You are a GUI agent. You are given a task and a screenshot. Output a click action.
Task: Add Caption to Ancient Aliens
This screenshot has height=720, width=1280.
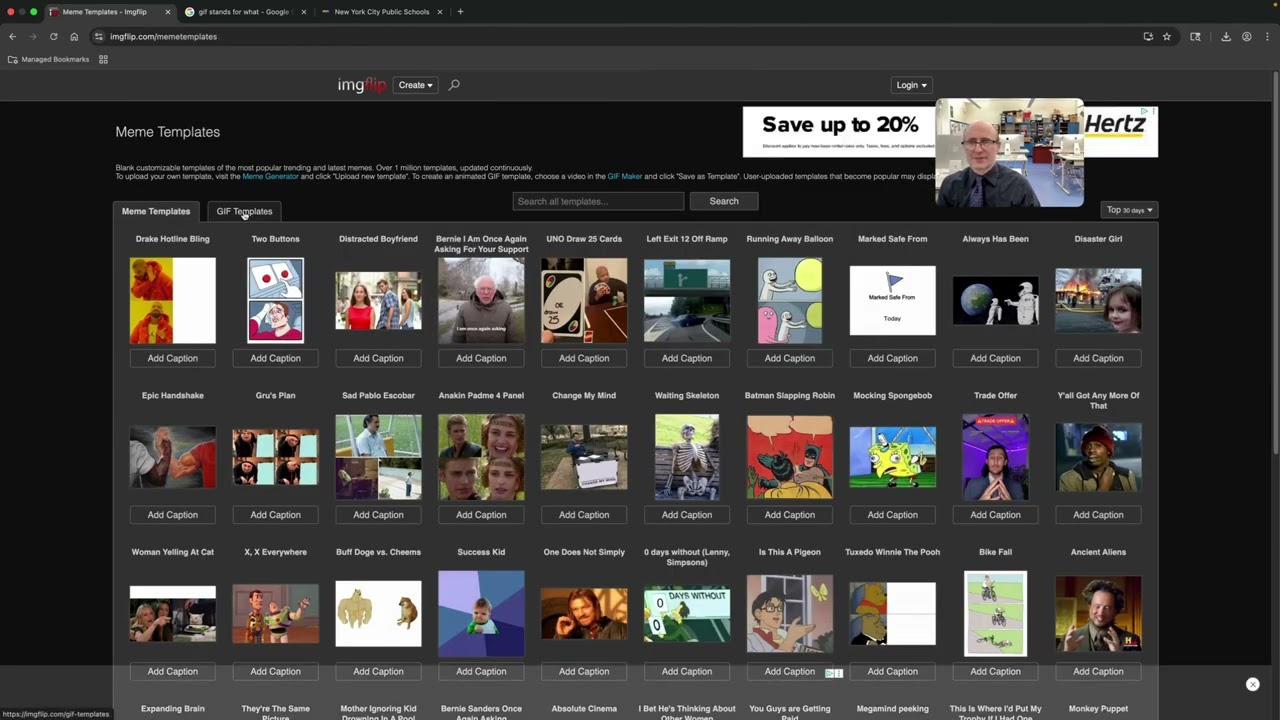pyautogui.click(x=1098, y=672)
